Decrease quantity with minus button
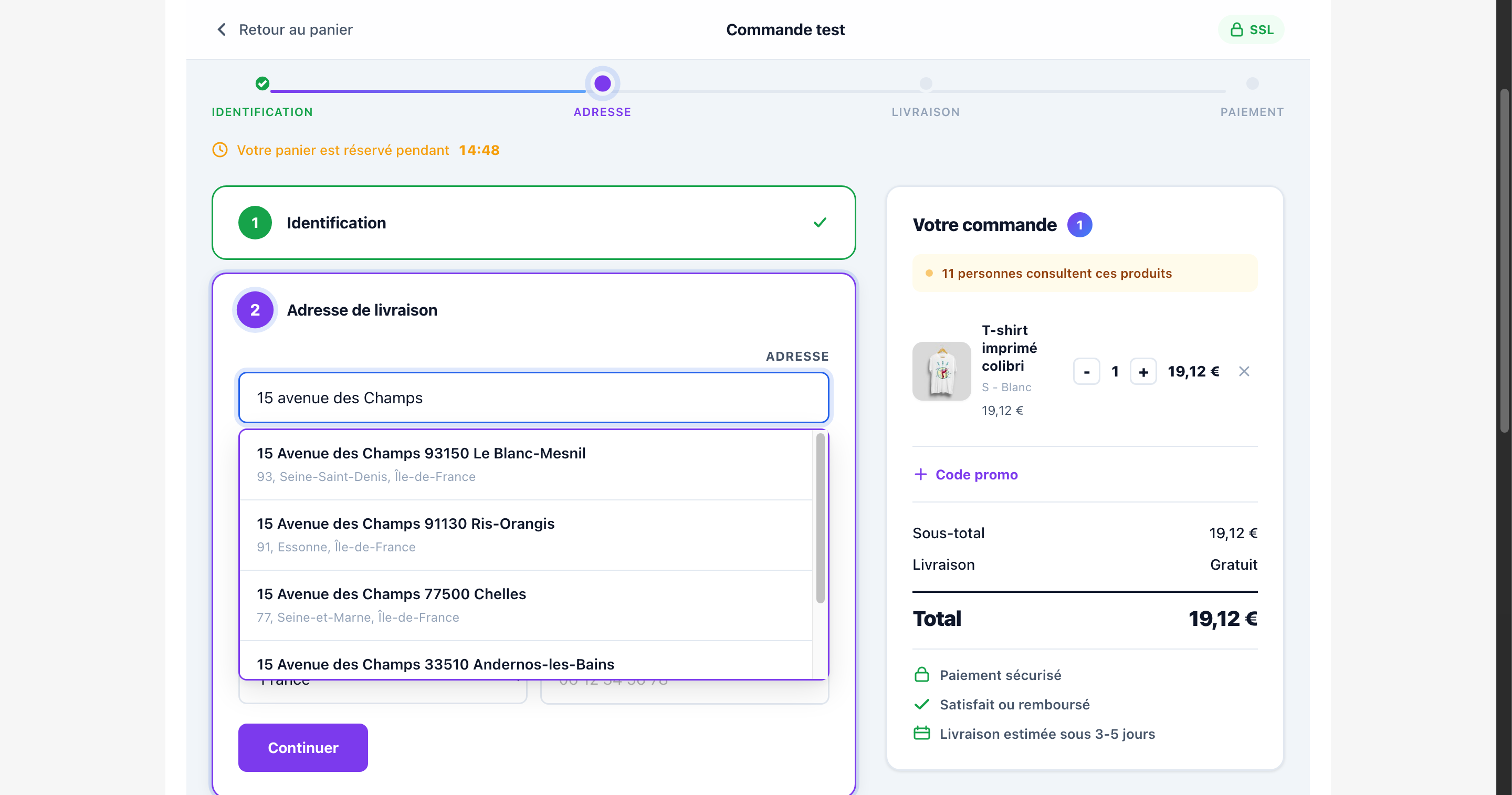1512x795 pixels. click(1086, 371)
